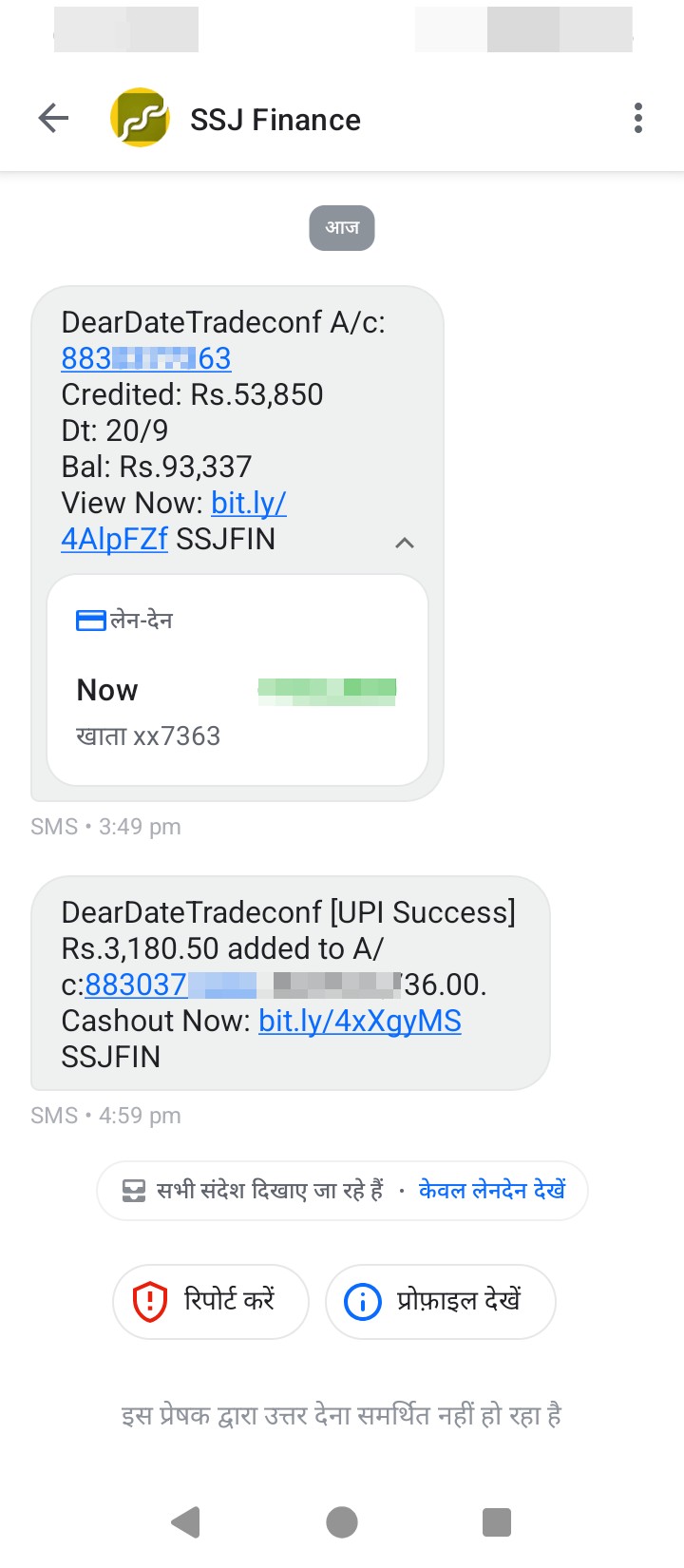
Task: Tap the back arrow icon
Action: (x=53, y=119)
